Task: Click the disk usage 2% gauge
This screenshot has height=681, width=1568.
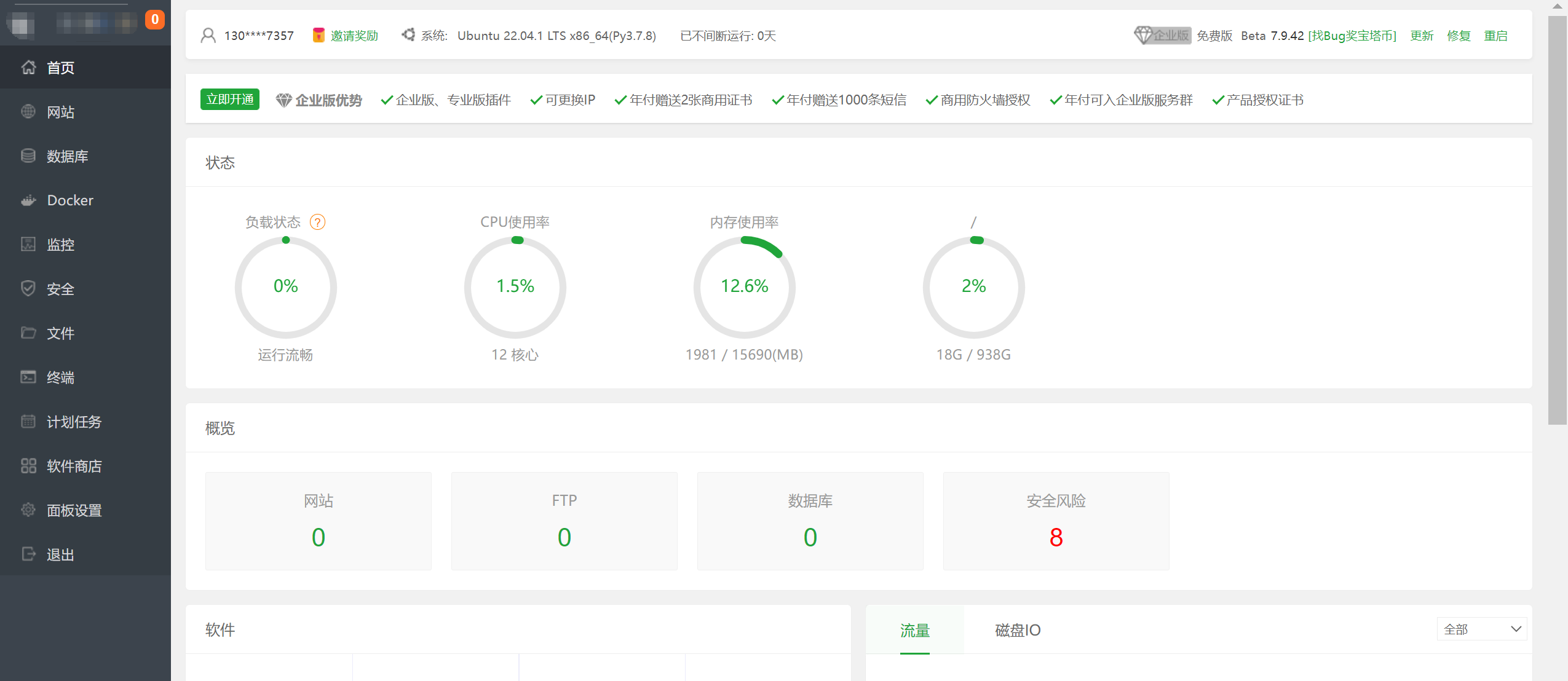Action: 974,287
